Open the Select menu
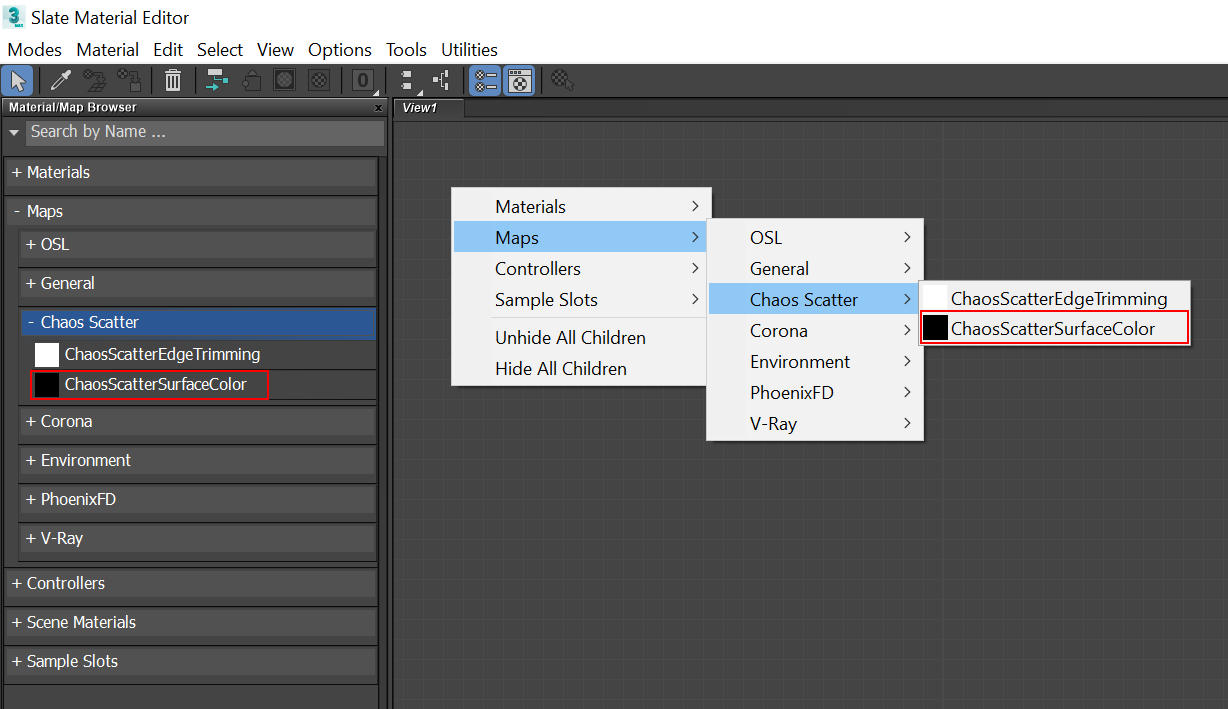 coord(220,49)
